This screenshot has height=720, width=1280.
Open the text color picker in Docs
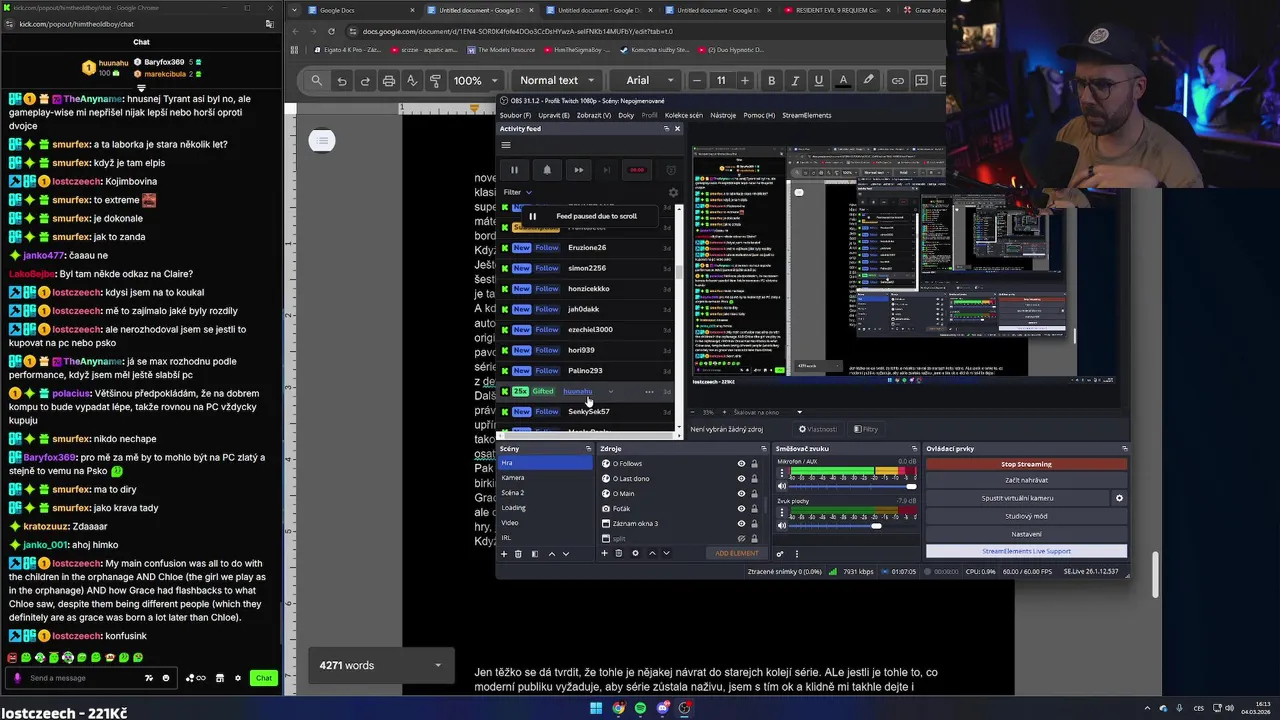[843, 80]
